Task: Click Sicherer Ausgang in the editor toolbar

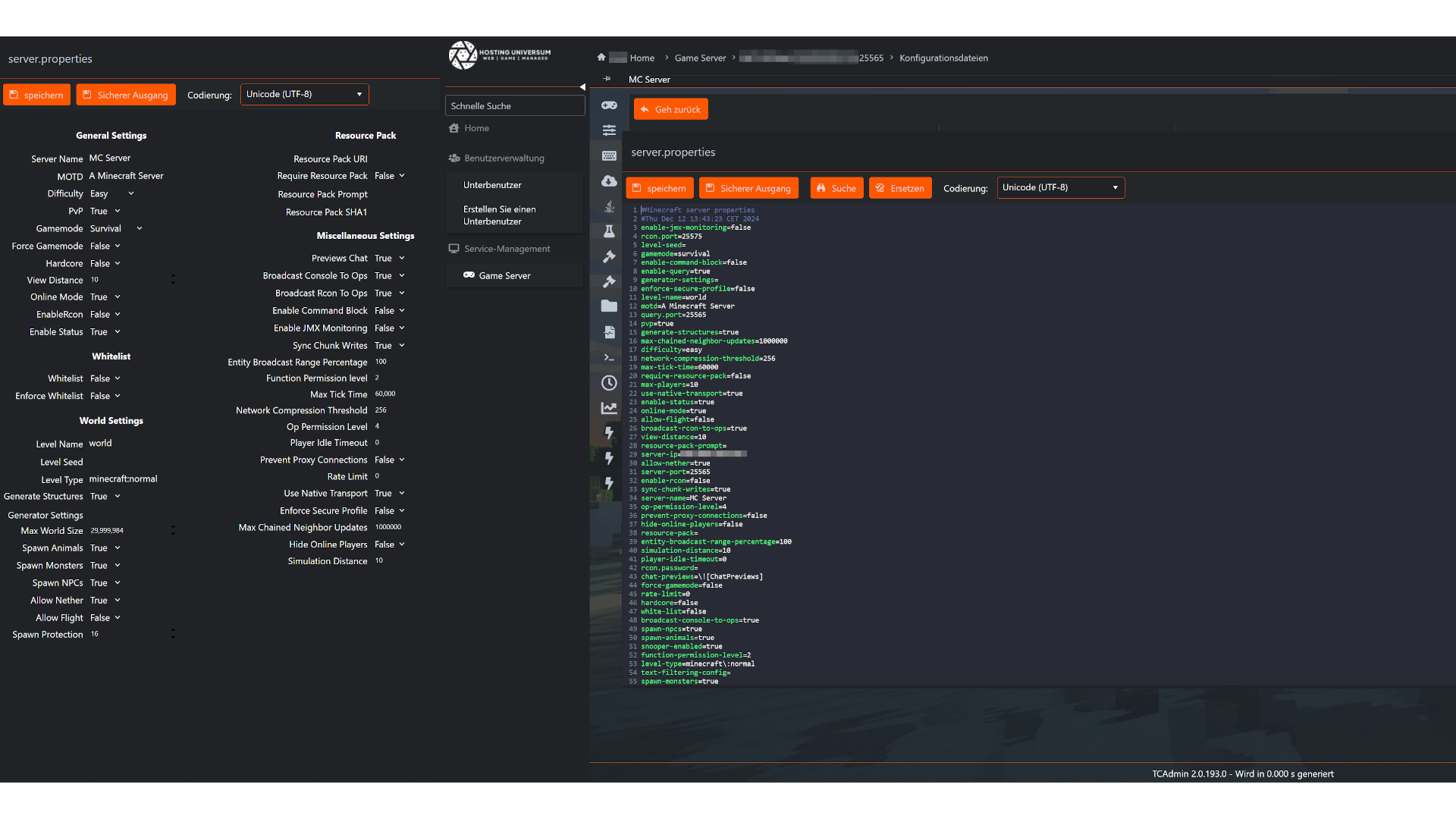Action: pyautogui.click(x=748, y=188)
